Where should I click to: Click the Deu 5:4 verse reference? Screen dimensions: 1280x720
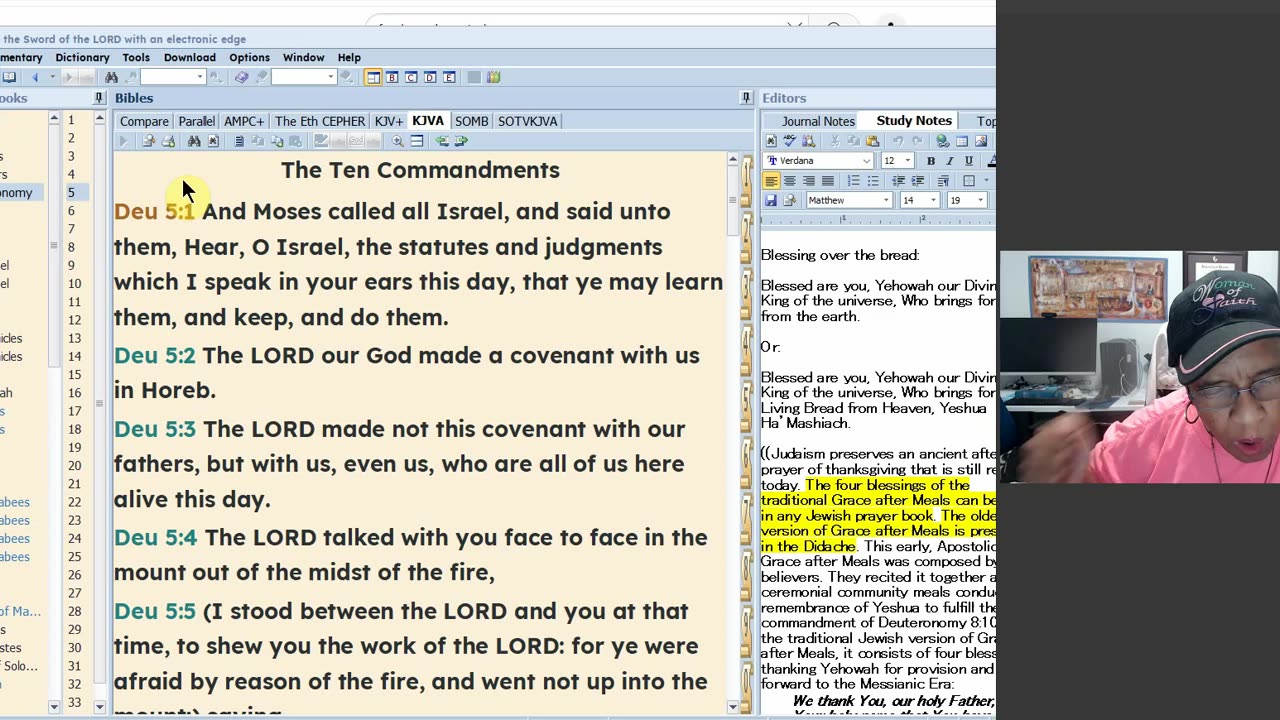[155, 537]
